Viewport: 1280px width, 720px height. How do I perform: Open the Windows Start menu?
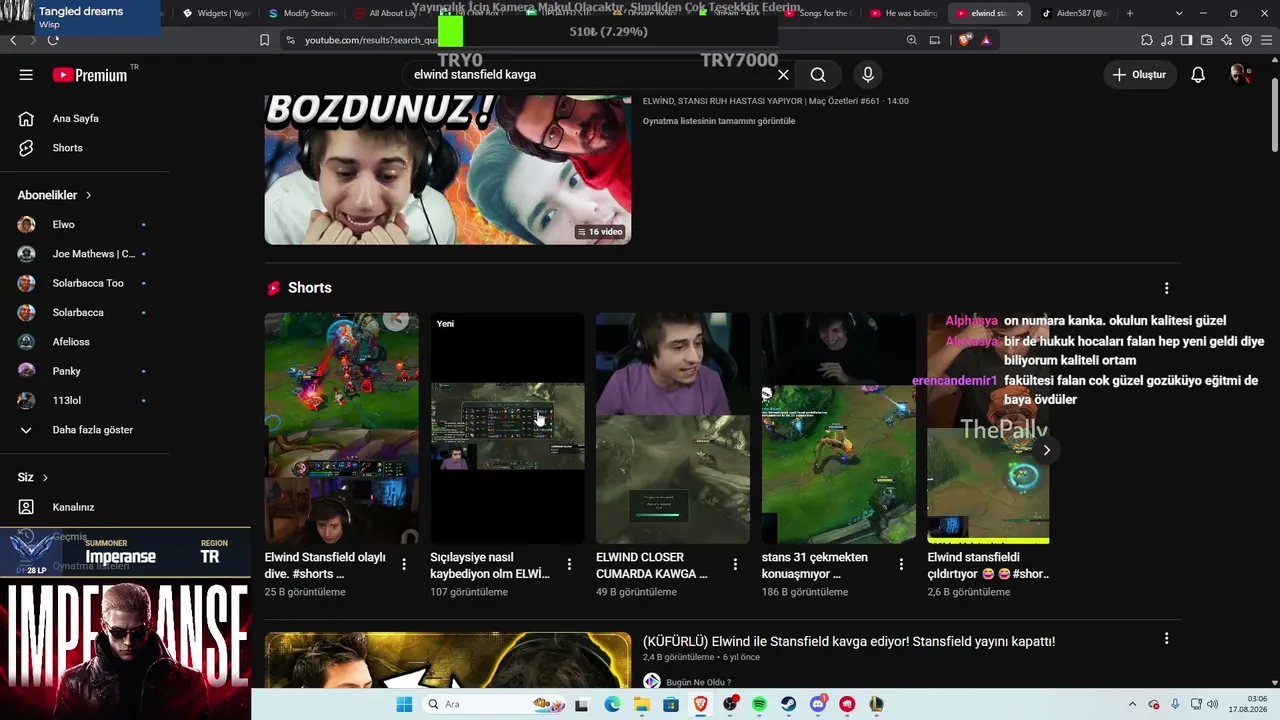(404, 704)
